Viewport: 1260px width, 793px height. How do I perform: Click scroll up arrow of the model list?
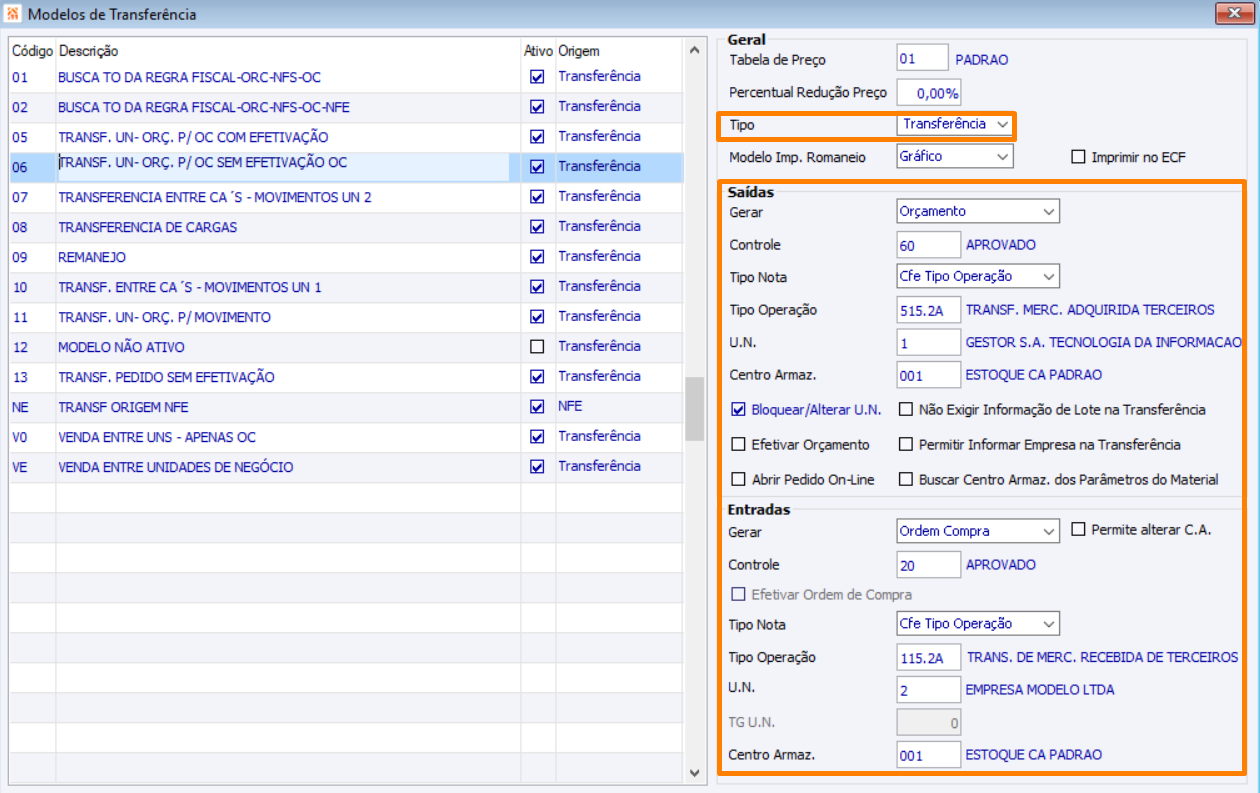[695, 49]
